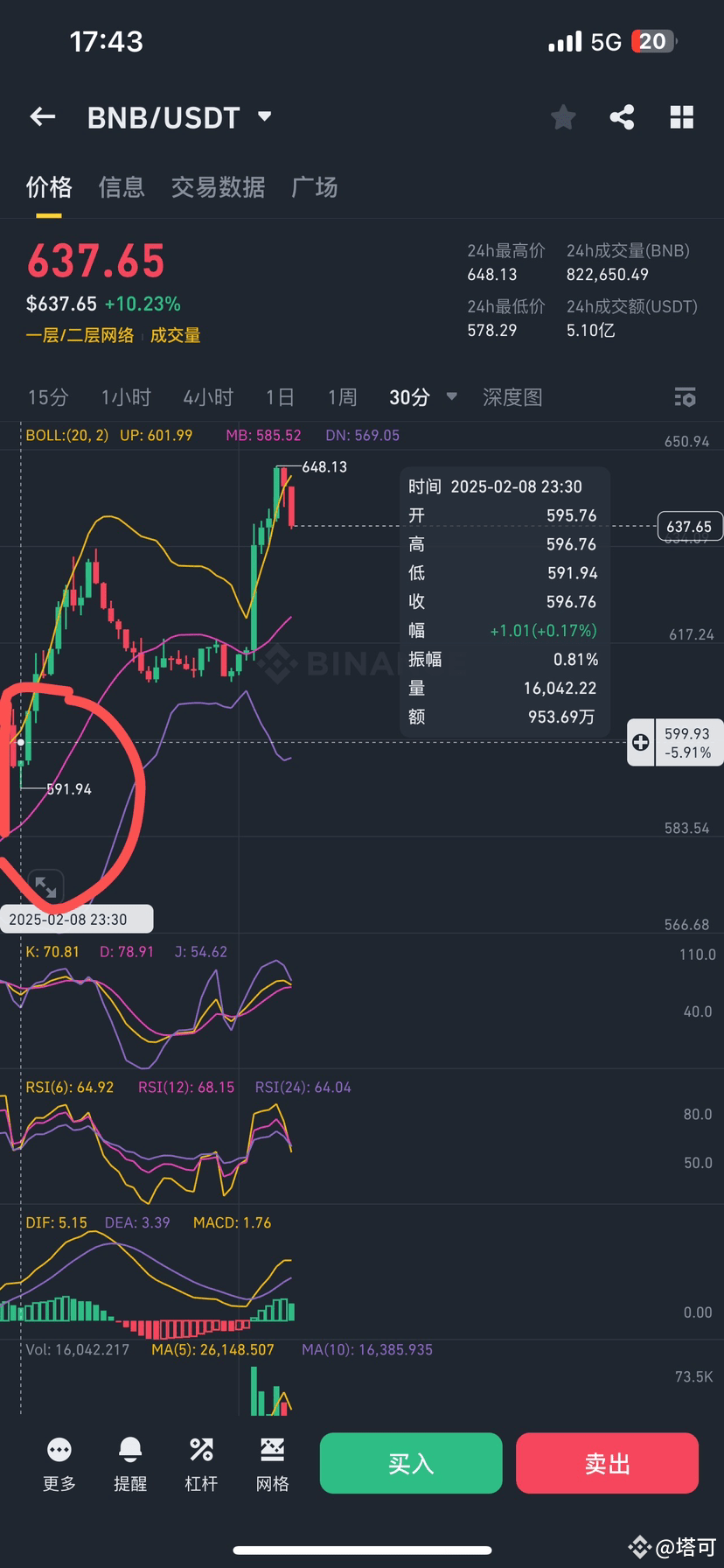Tap the 24h最高价 648.13 value
The image size is (724, 1568).
tap(492, 275)
